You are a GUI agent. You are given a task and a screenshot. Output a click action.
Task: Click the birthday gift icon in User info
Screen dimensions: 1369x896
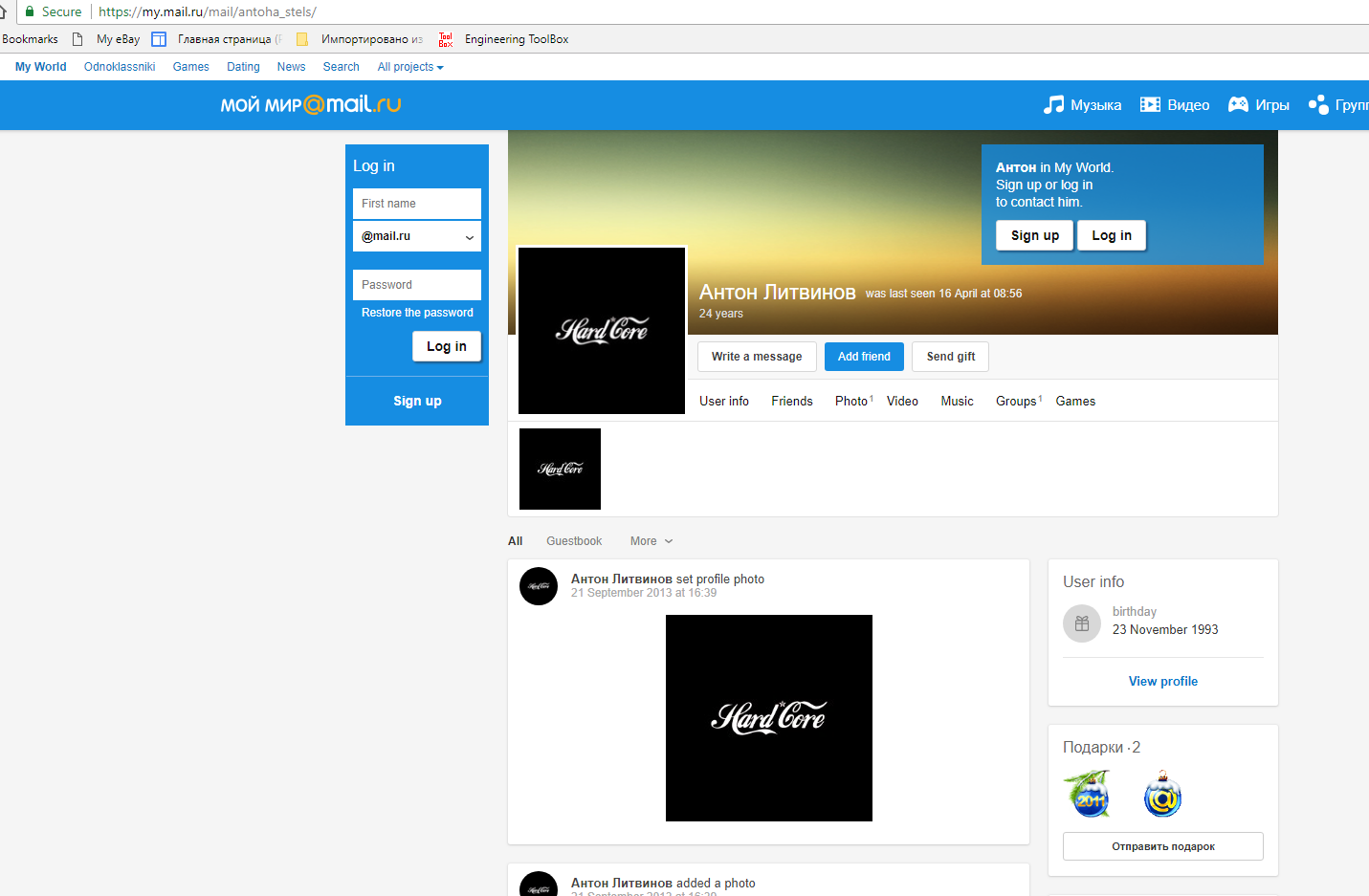click(x=1082, y=623)
